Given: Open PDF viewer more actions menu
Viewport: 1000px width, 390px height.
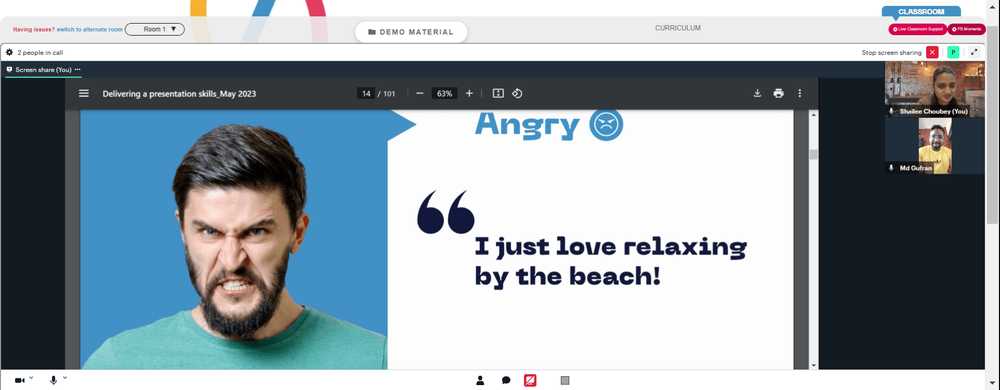Looking at the screenshot, I should point(800,93).
